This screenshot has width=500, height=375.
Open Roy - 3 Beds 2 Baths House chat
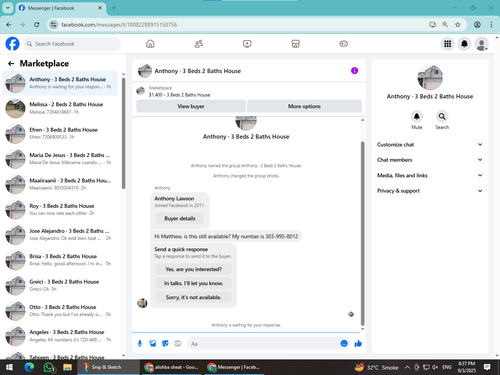coord(60,209)
